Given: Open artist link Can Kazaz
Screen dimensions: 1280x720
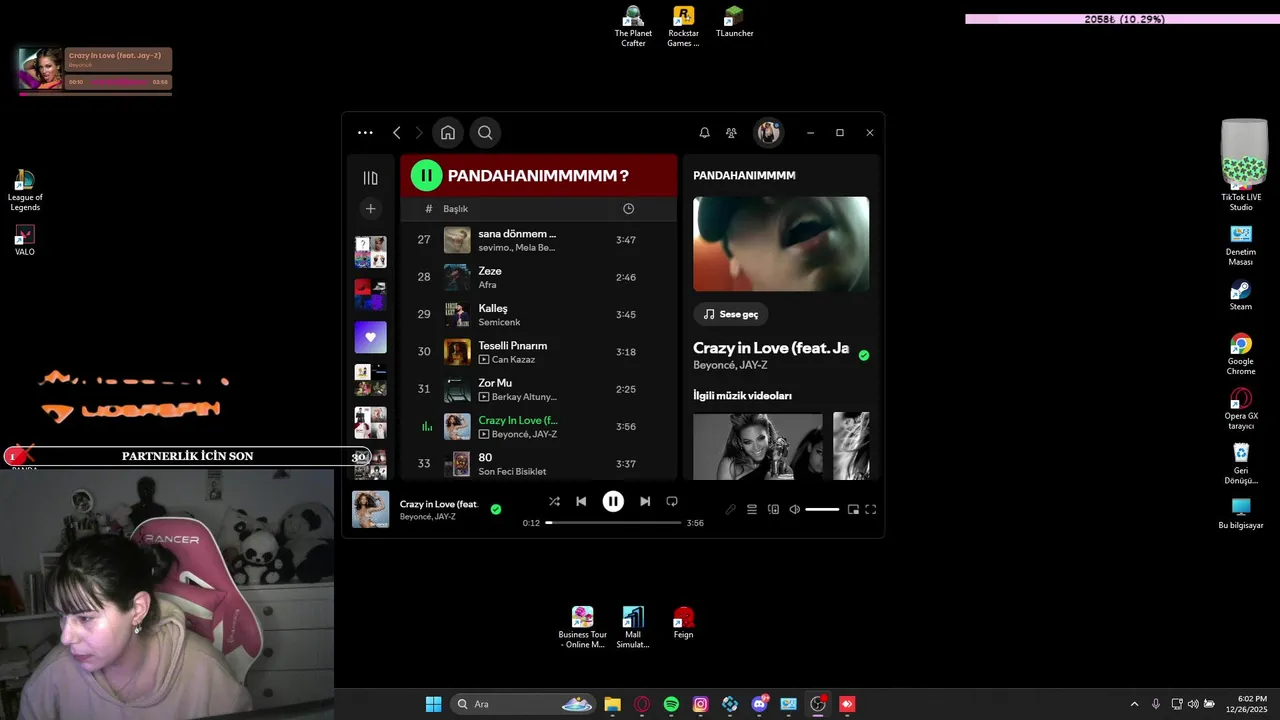Looking at the screenshot, I should (x=513, y=359).
